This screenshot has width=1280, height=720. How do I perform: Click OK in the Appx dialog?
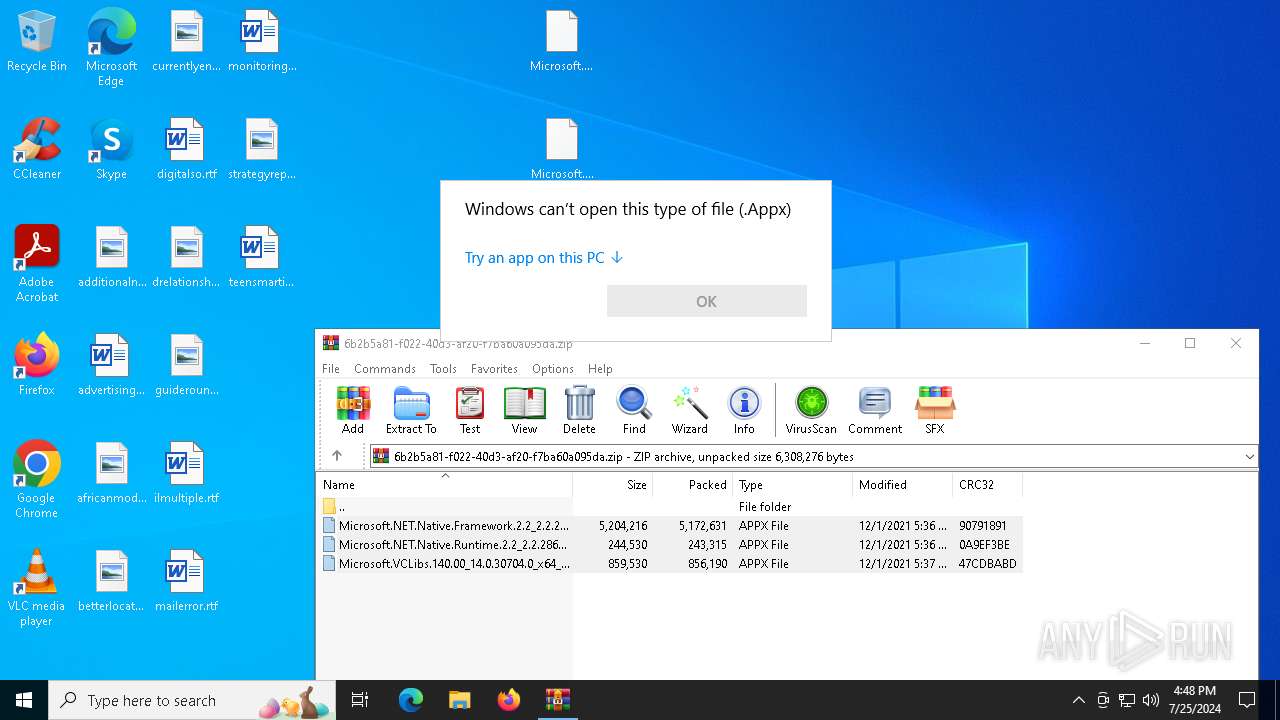click(x=706, y=301)
